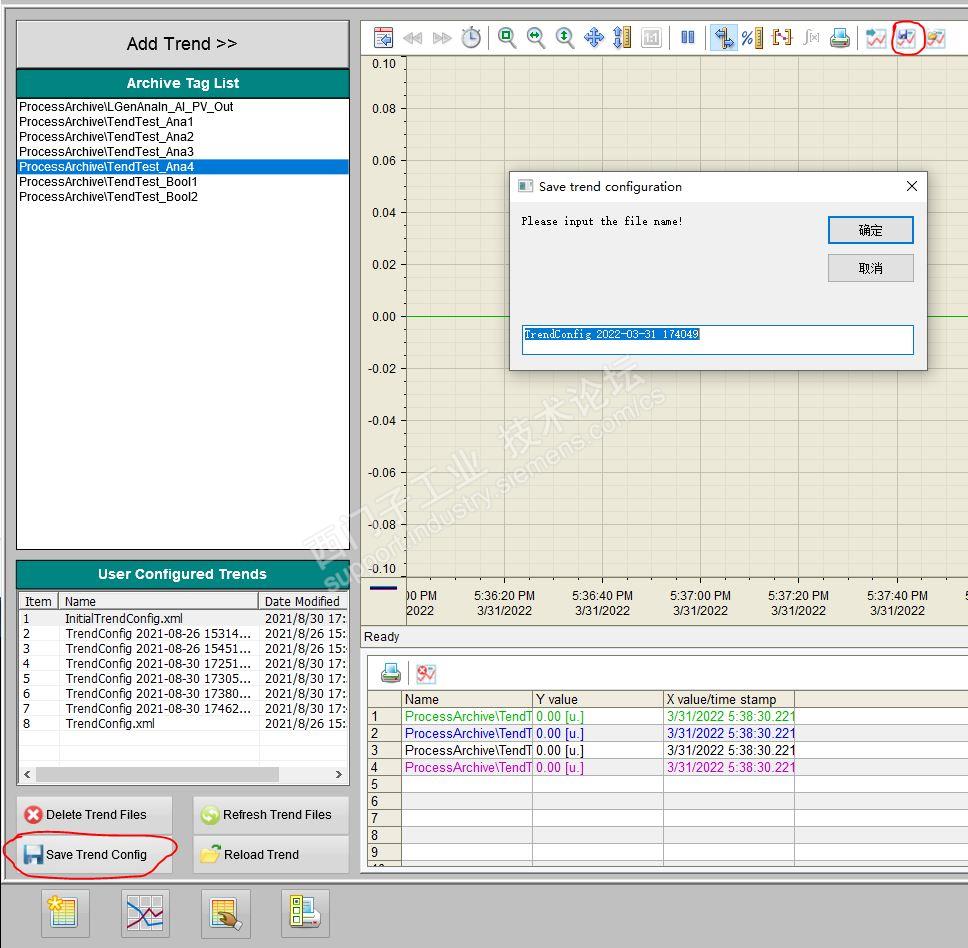968x948 pixels.
Task: Select the zoom area magnifier tool
Action: click(507, 38)
